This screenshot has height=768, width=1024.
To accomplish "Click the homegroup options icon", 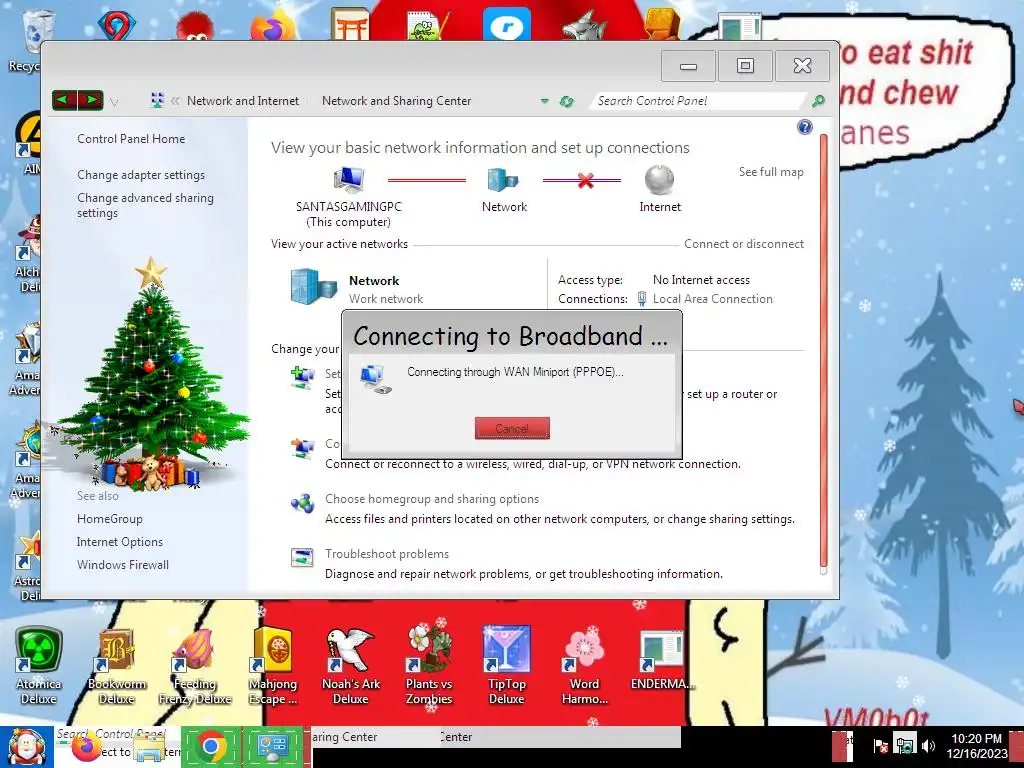I will pos(302,504).
